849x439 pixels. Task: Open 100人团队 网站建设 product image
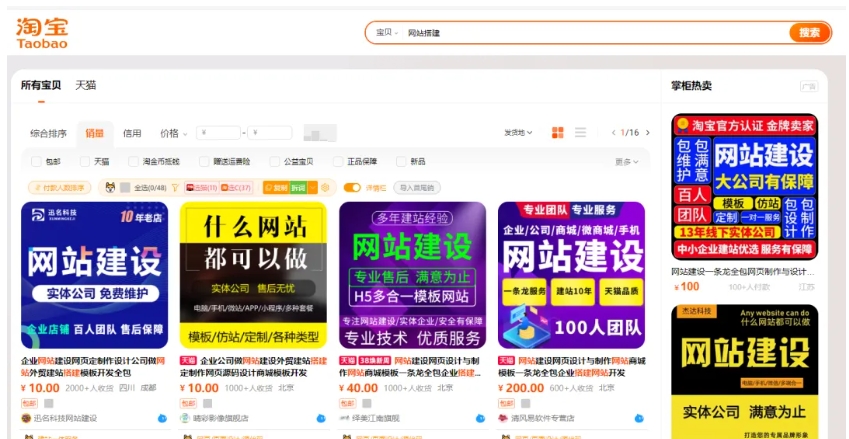coord(572,275)
